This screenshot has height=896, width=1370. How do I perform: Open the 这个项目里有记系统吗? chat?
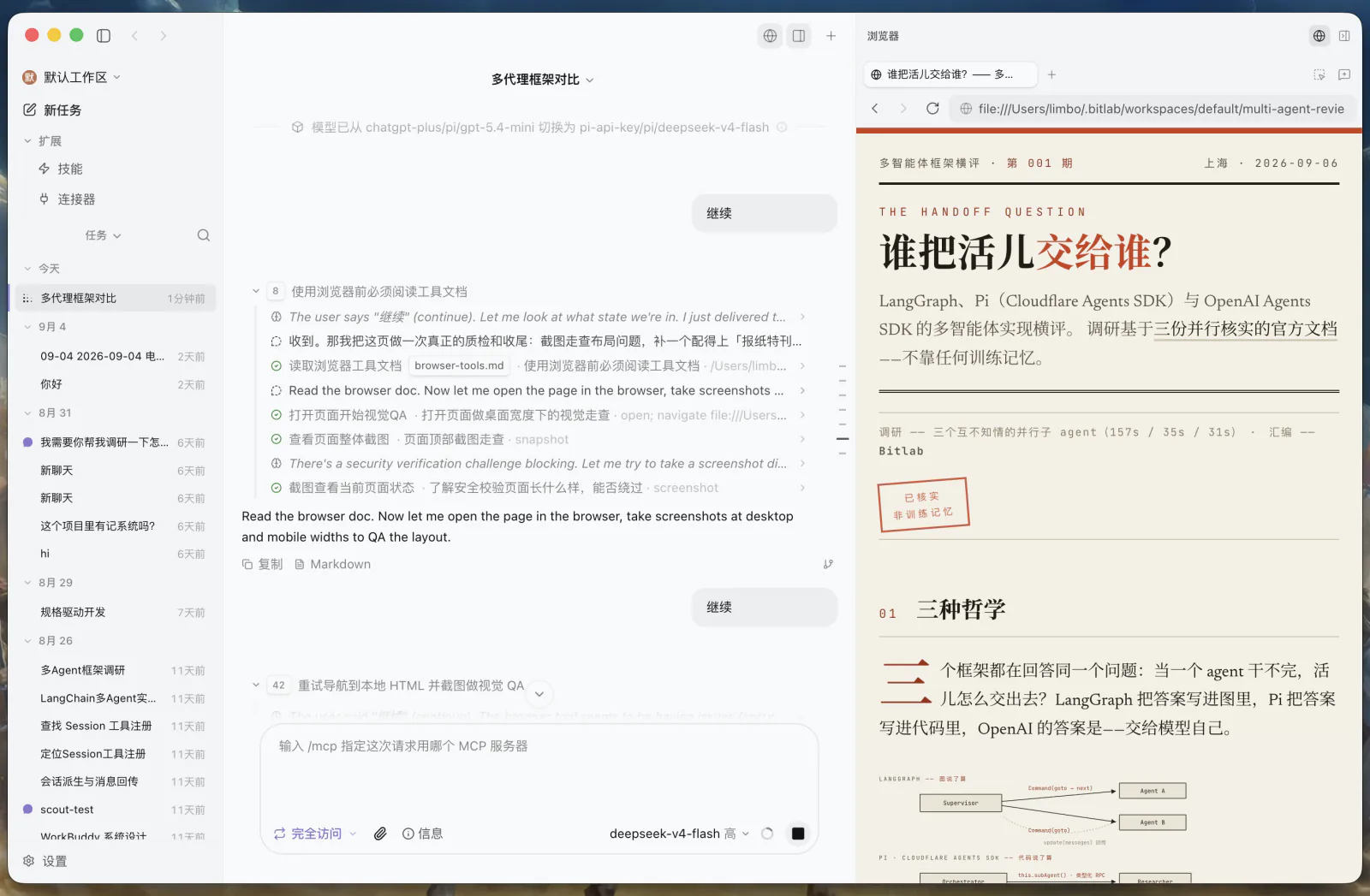tap(116, 526)
